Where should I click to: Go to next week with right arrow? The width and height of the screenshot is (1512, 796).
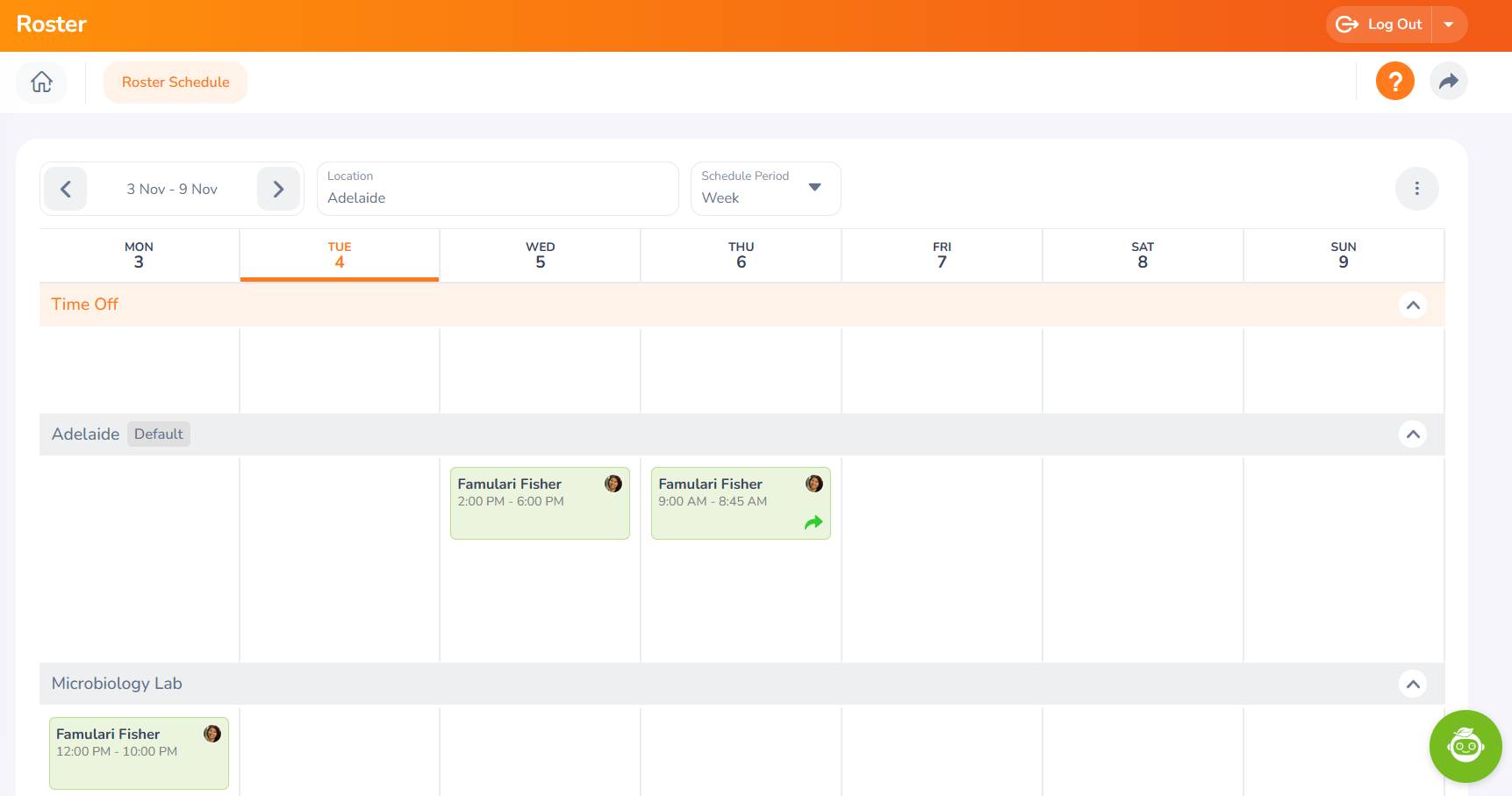(x=278, y=189)
